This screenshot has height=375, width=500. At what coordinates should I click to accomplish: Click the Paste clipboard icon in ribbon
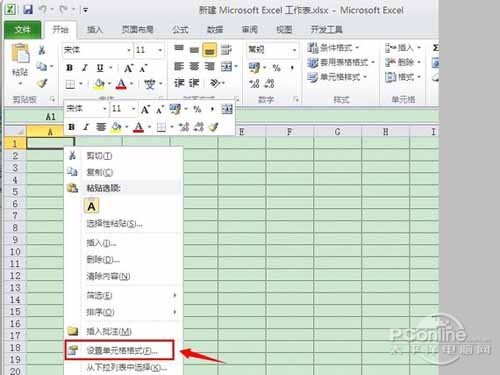click(x=20, y=53)
